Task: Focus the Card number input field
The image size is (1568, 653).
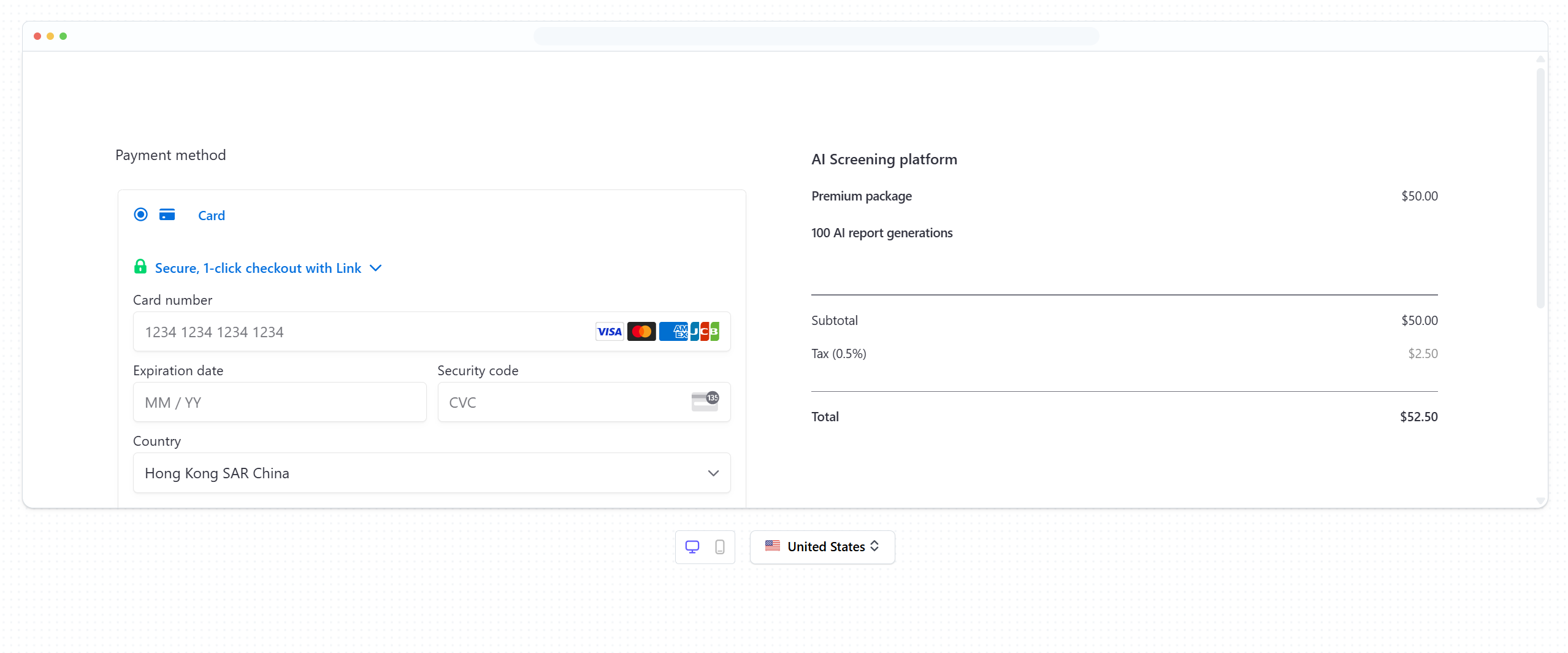Action: 432,332
